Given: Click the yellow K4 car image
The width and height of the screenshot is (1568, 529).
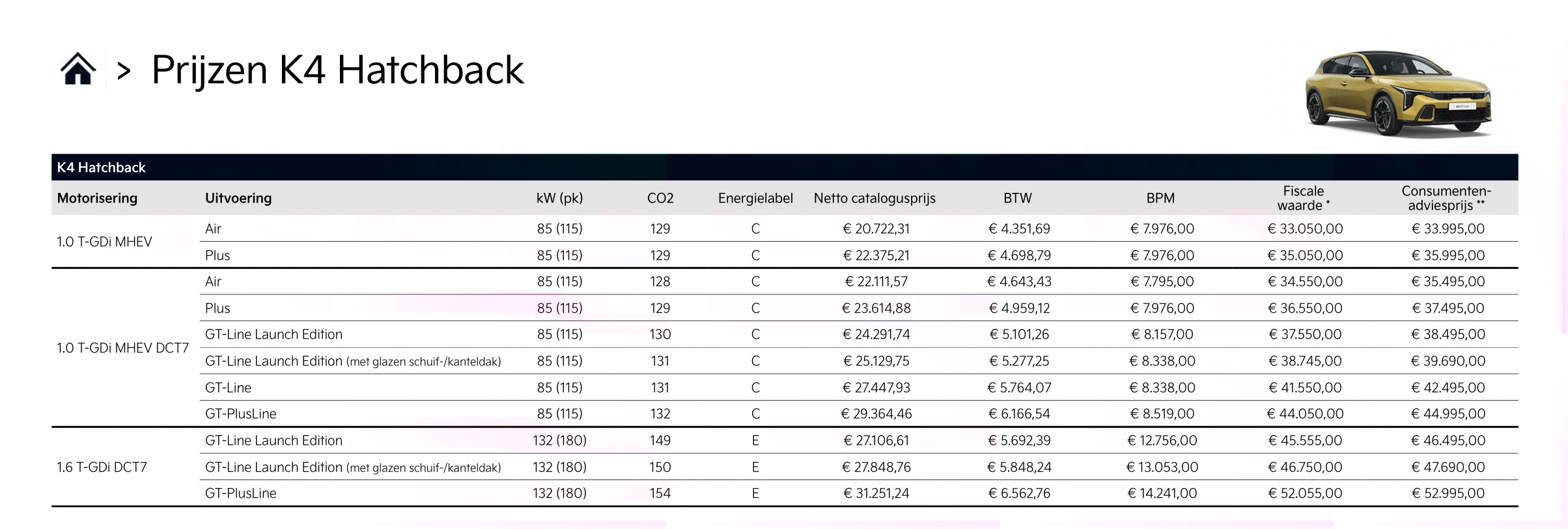Looking at the screenshot, I should [1398, 94].
